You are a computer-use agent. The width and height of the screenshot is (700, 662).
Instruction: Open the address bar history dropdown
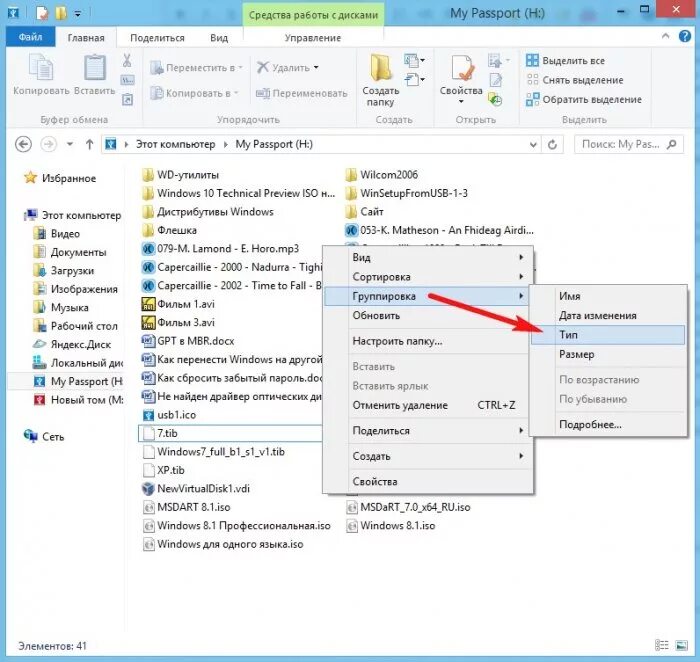click(x=533, y=145)
